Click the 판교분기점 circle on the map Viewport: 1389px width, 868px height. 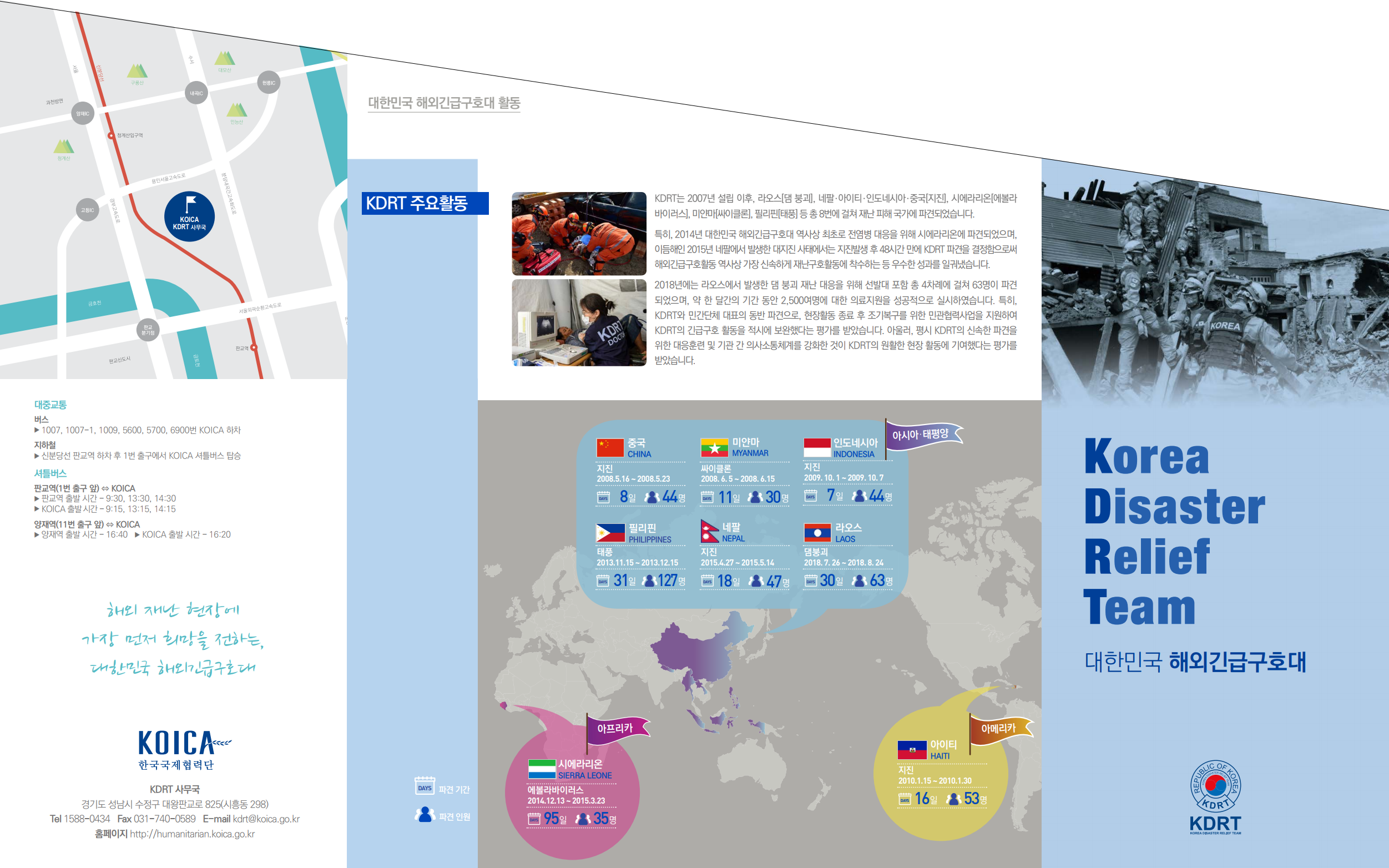[x=148, y=330]
